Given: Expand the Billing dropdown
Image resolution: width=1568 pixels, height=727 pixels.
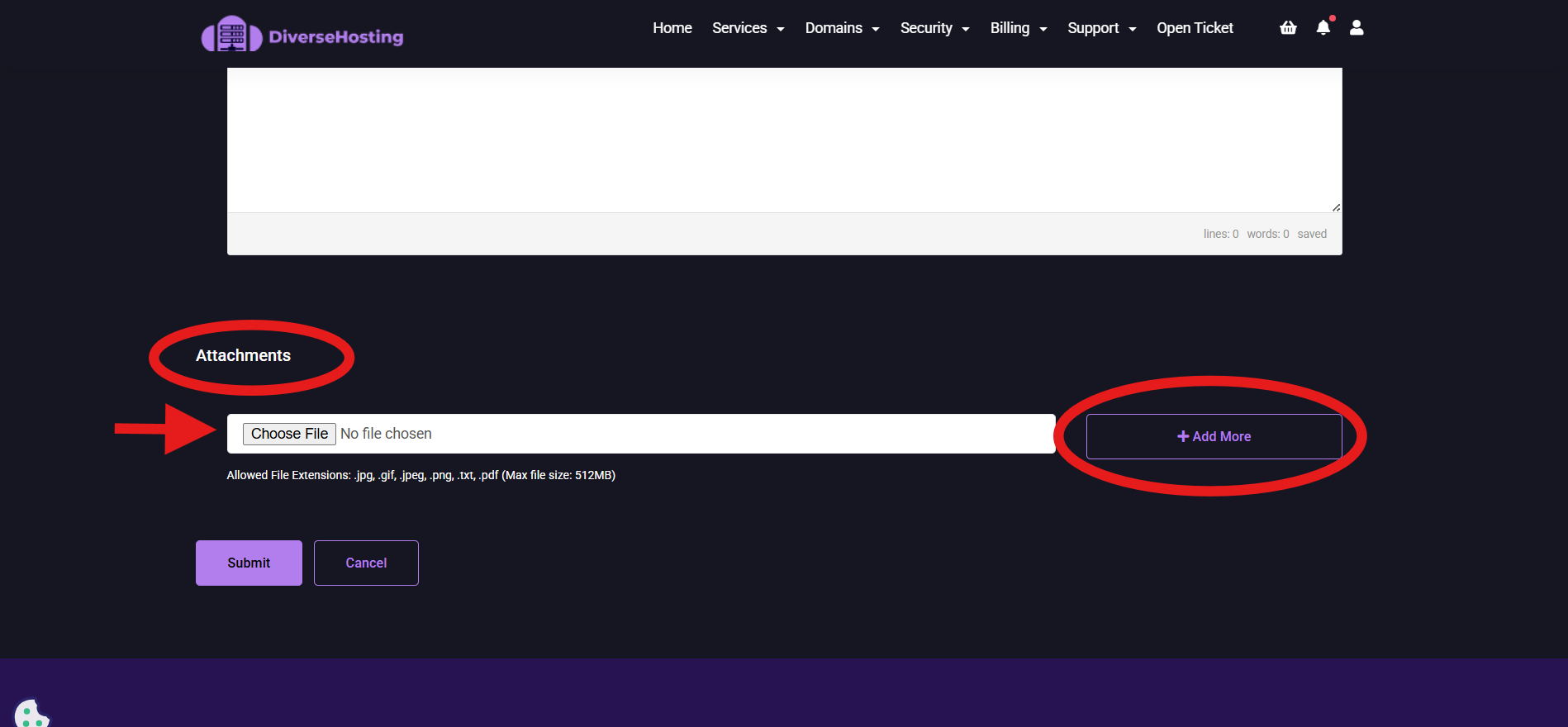Looking at the screenshot, I should (x=1018, y=28).
